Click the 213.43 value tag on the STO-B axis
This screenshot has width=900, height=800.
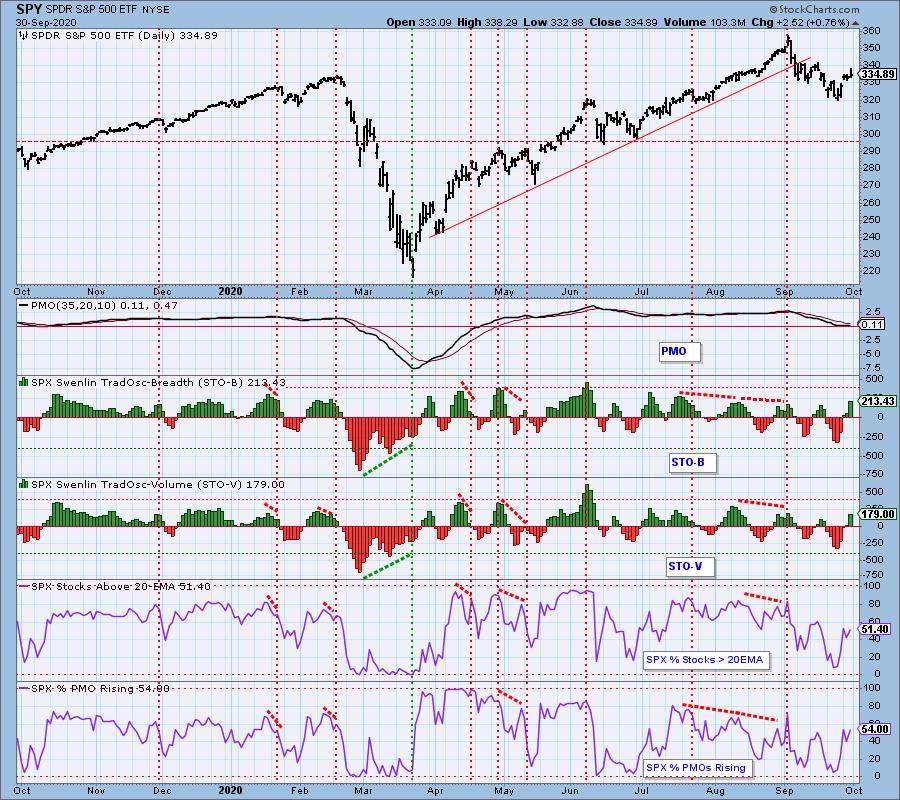[x=877, y=401]
